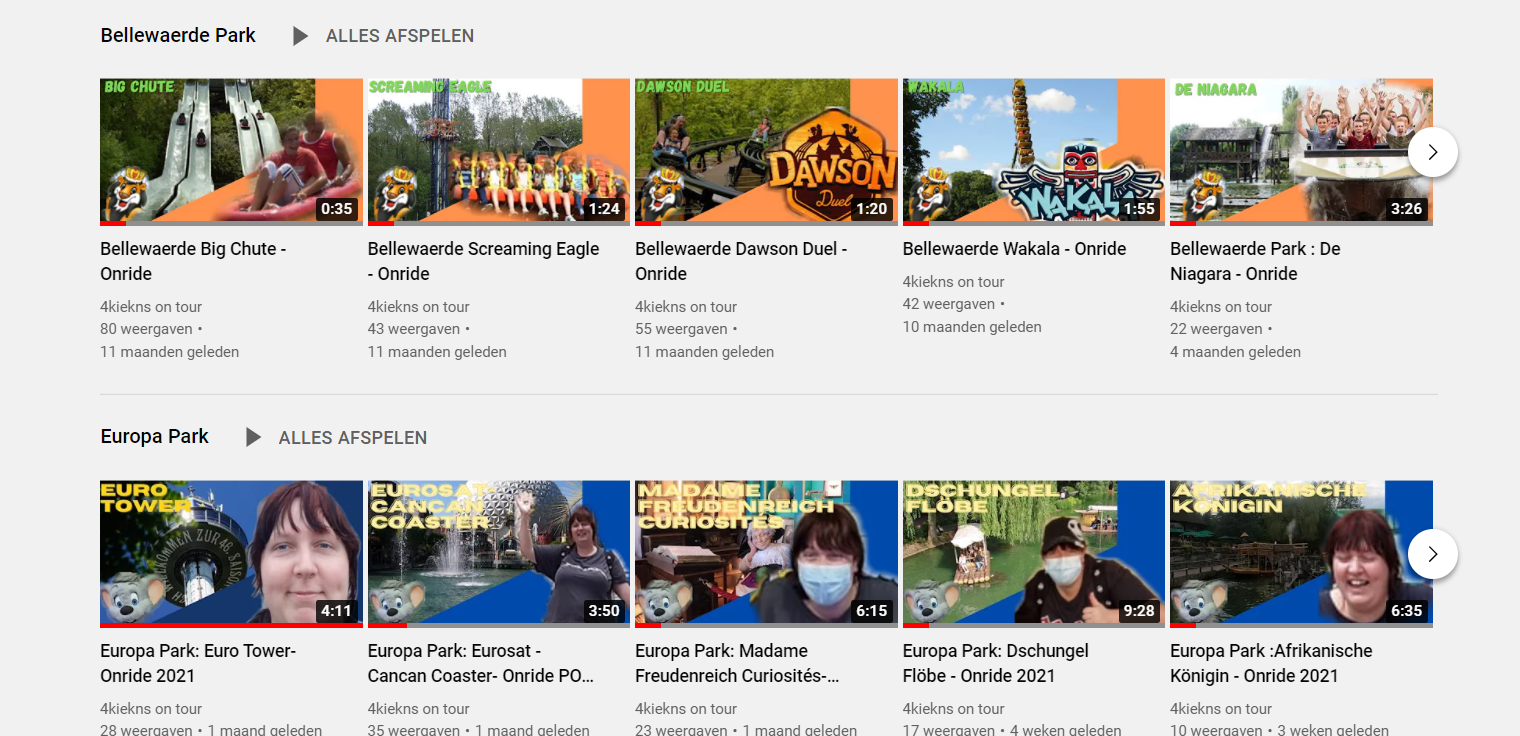Click title 'Europa Park: Madame Freudenreich Curiosités'
1520x736 pixels.
tap(737, 663)
